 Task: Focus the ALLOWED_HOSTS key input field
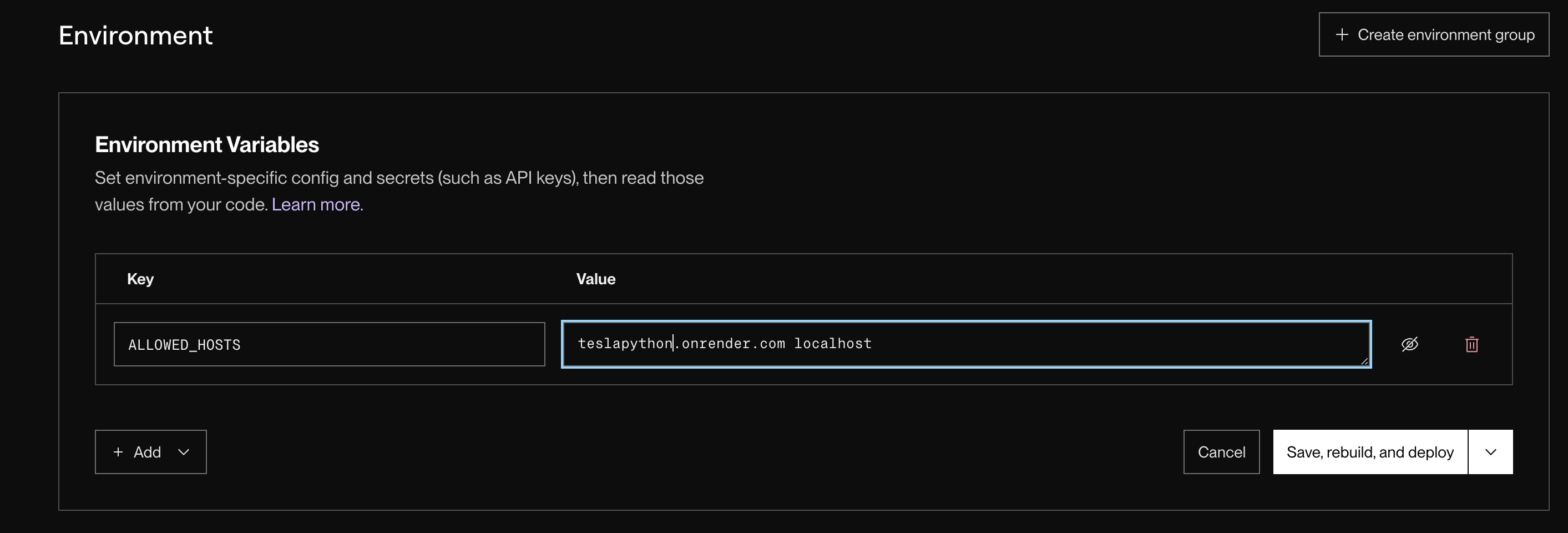(x=330, y=344)
